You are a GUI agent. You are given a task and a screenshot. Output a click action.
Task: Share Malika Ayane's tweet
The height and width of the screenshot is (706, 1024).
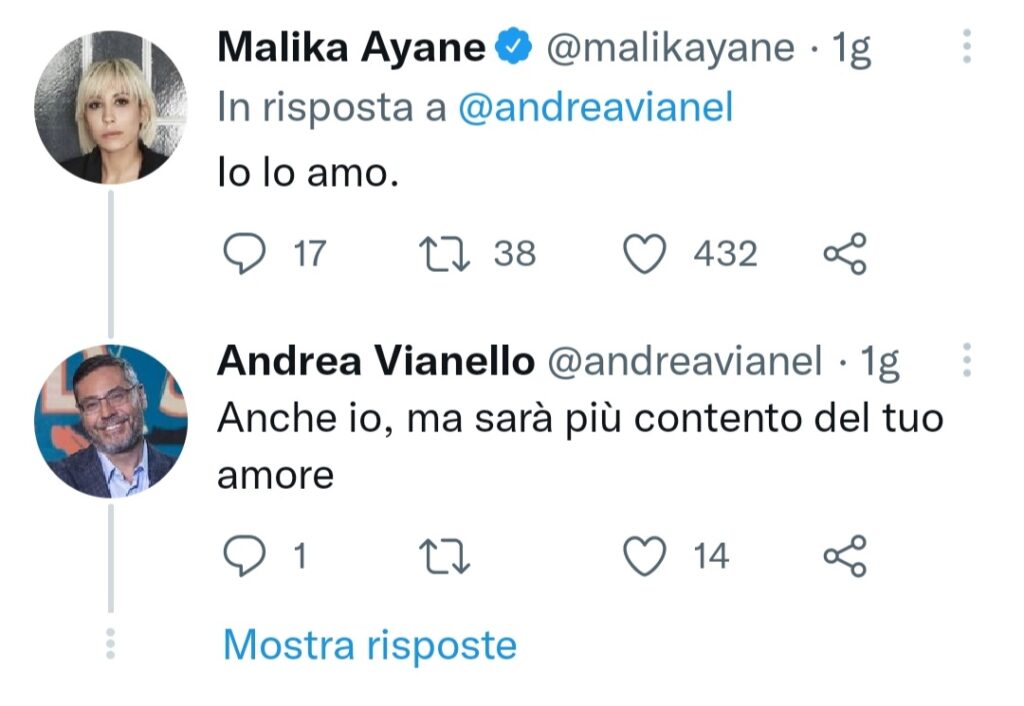[x=845, y=254]
